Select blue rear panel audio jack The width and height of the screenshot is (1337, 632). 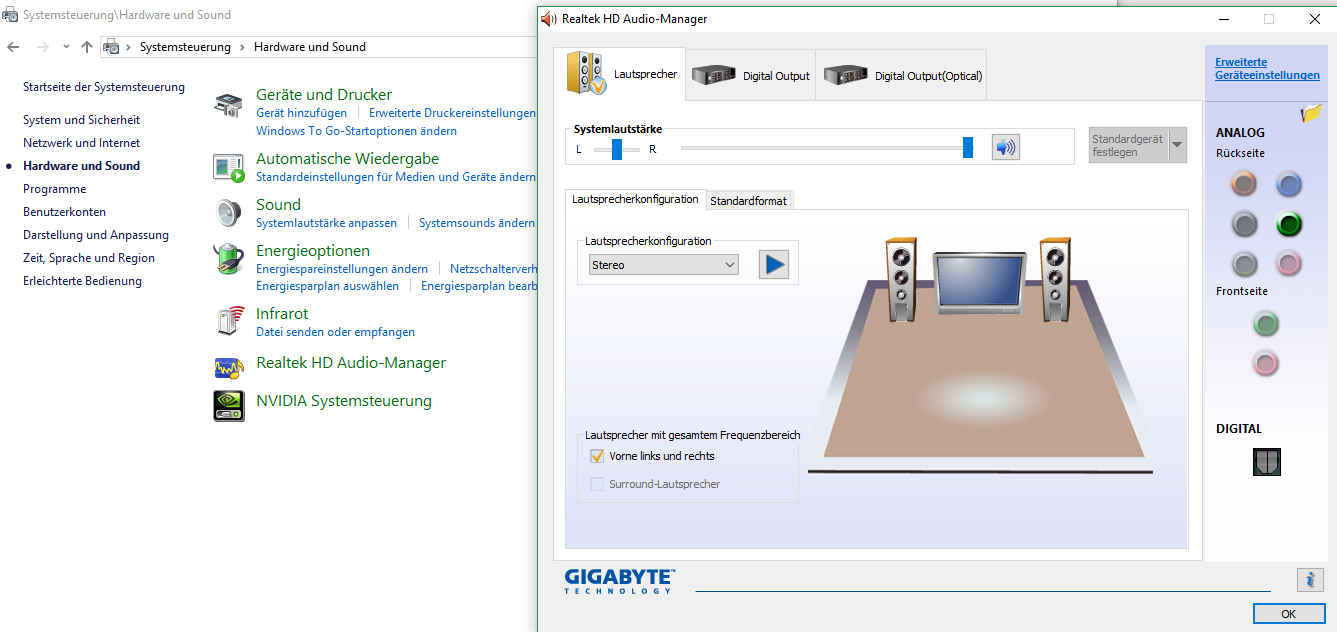click(1289, 183)
